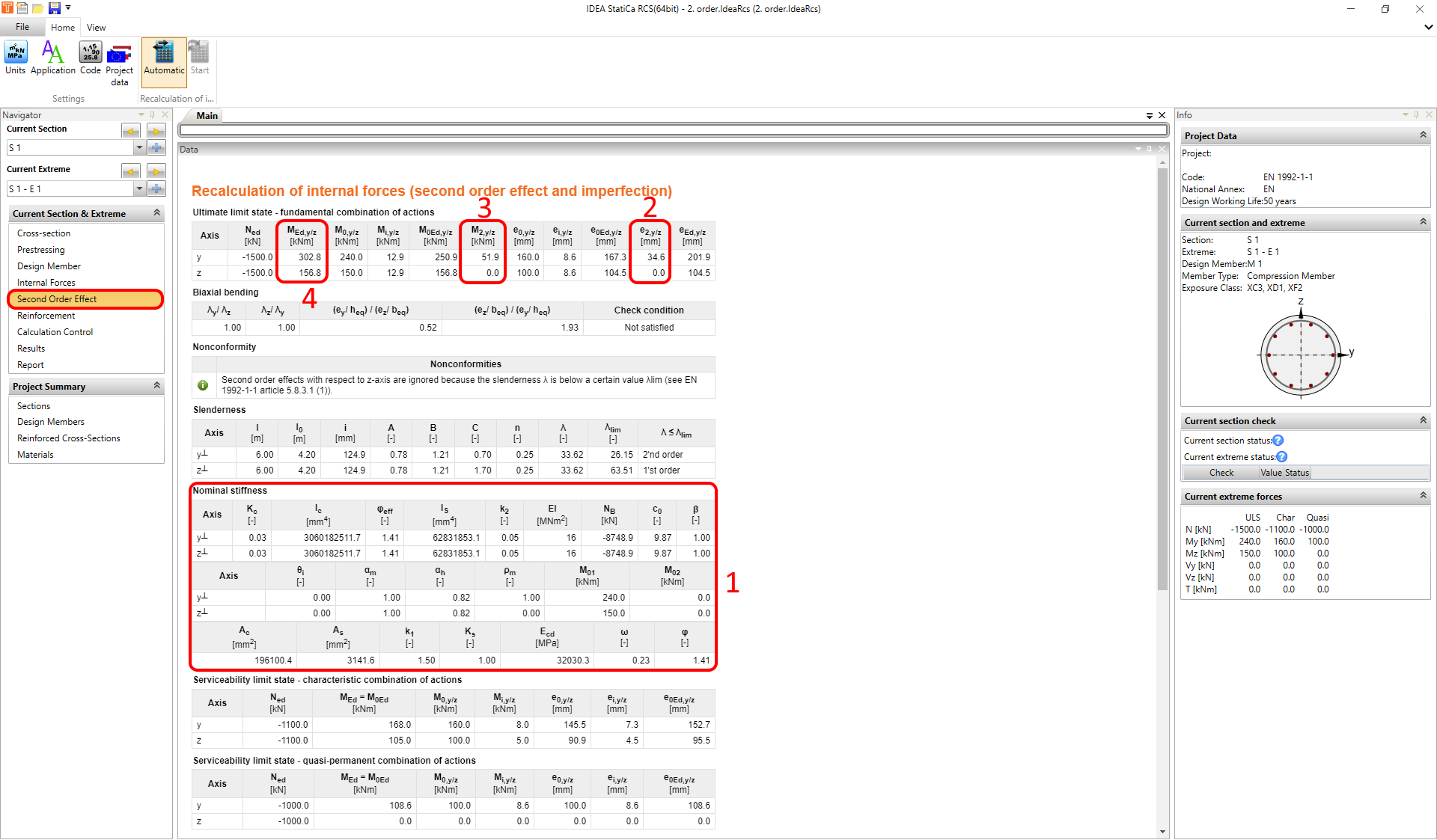Viewport: 1437px width, 840px height.
Task: Pin the Navigator panel
Action: click(153, 114)
